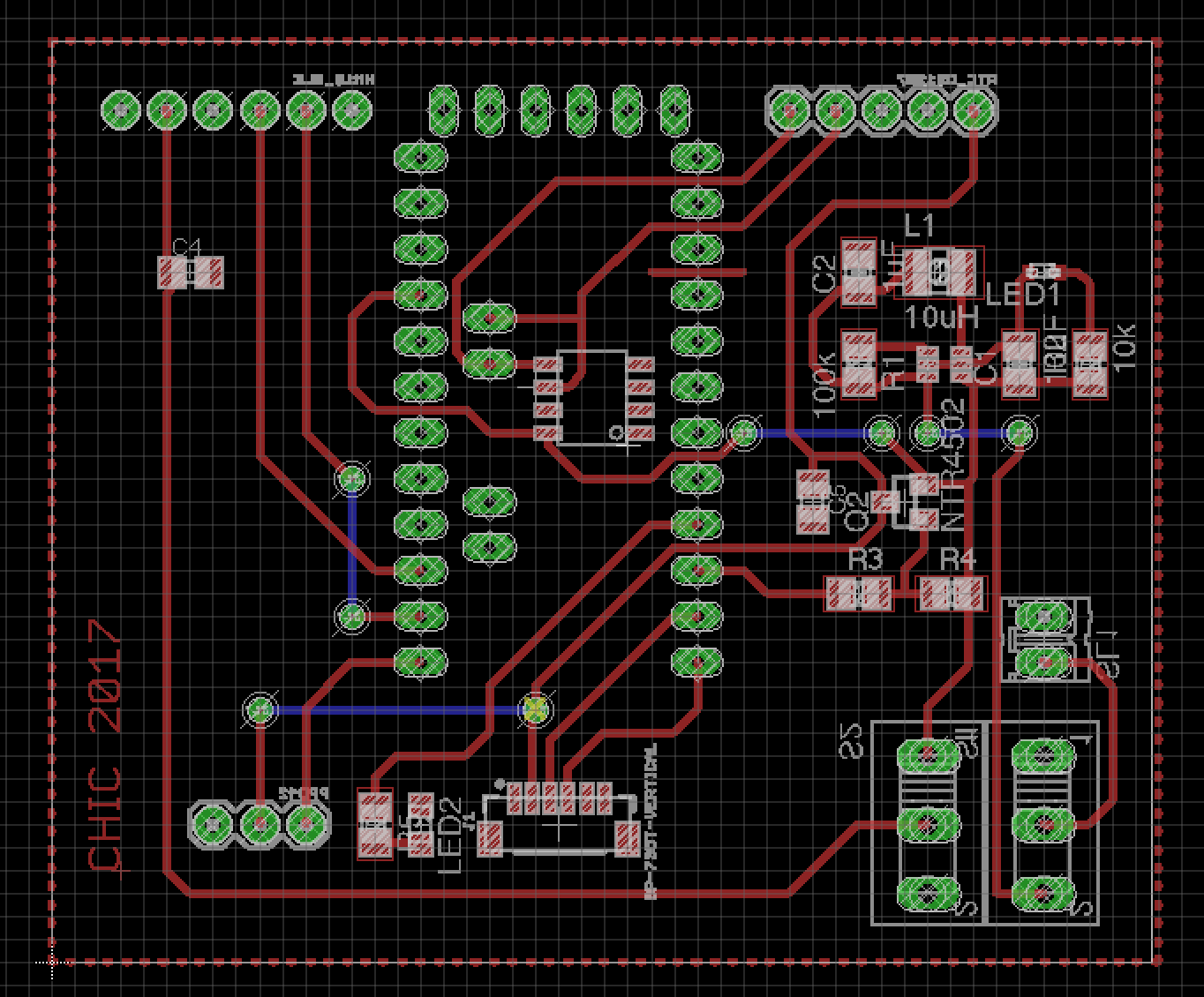
Task: Select the R4 resistor footprint
Action: point(952,594)
